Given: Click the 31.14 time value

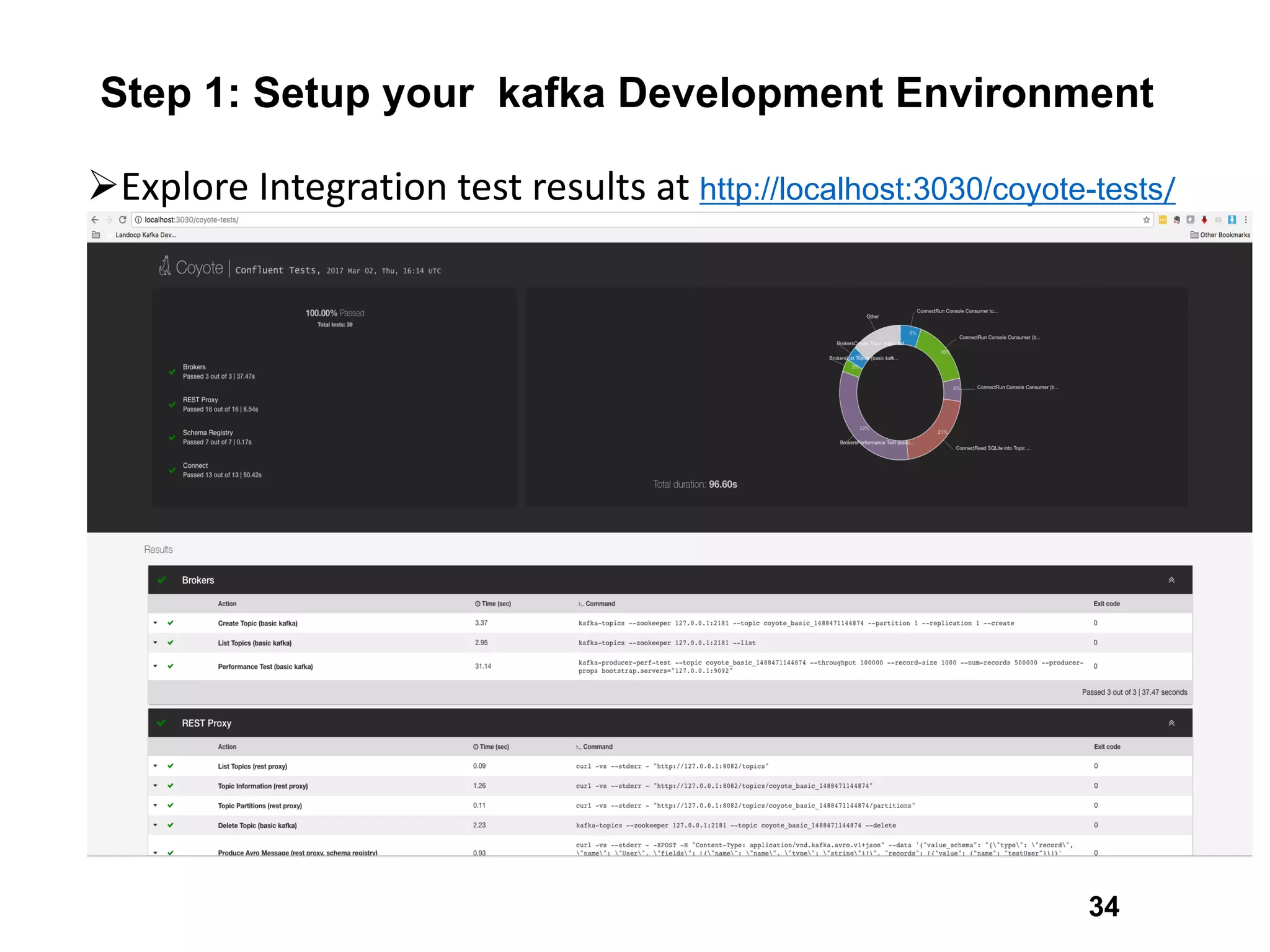Looking at the screenshot, I should [x=482, y=666].
